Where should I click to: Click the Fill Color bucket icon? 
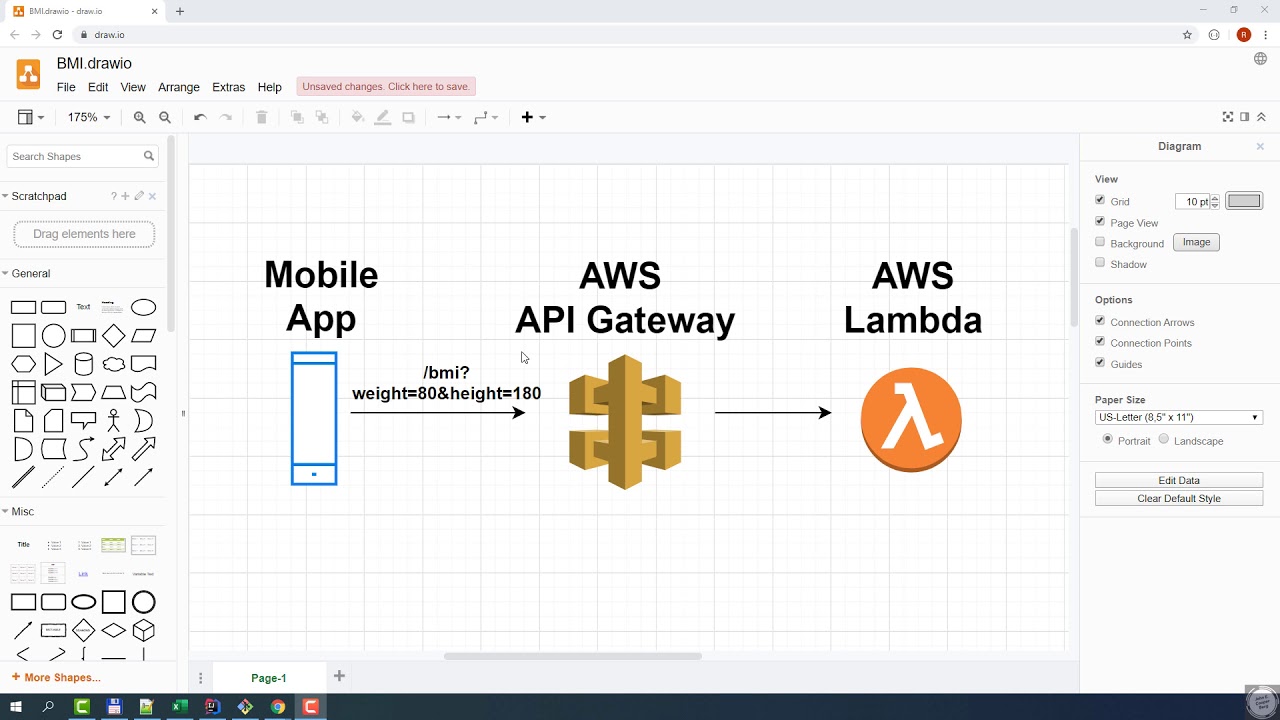click(x=358, y=117)
